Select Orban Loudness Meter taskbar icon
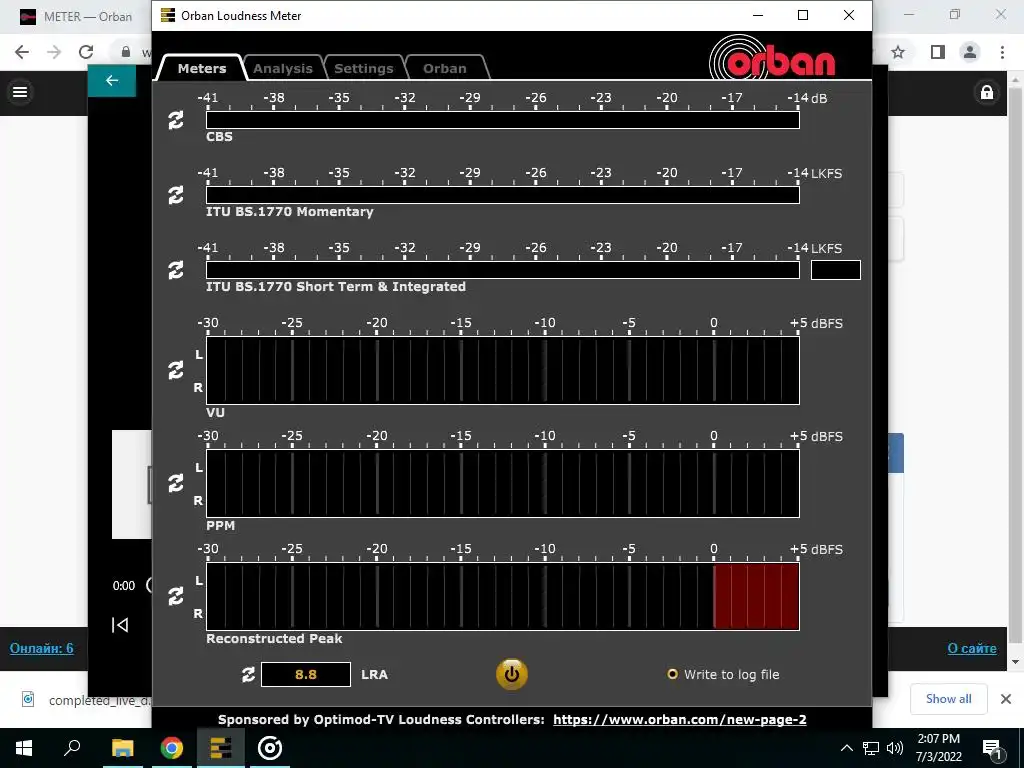This screenshot has width=1024, height=768. [x=221, y=748]
